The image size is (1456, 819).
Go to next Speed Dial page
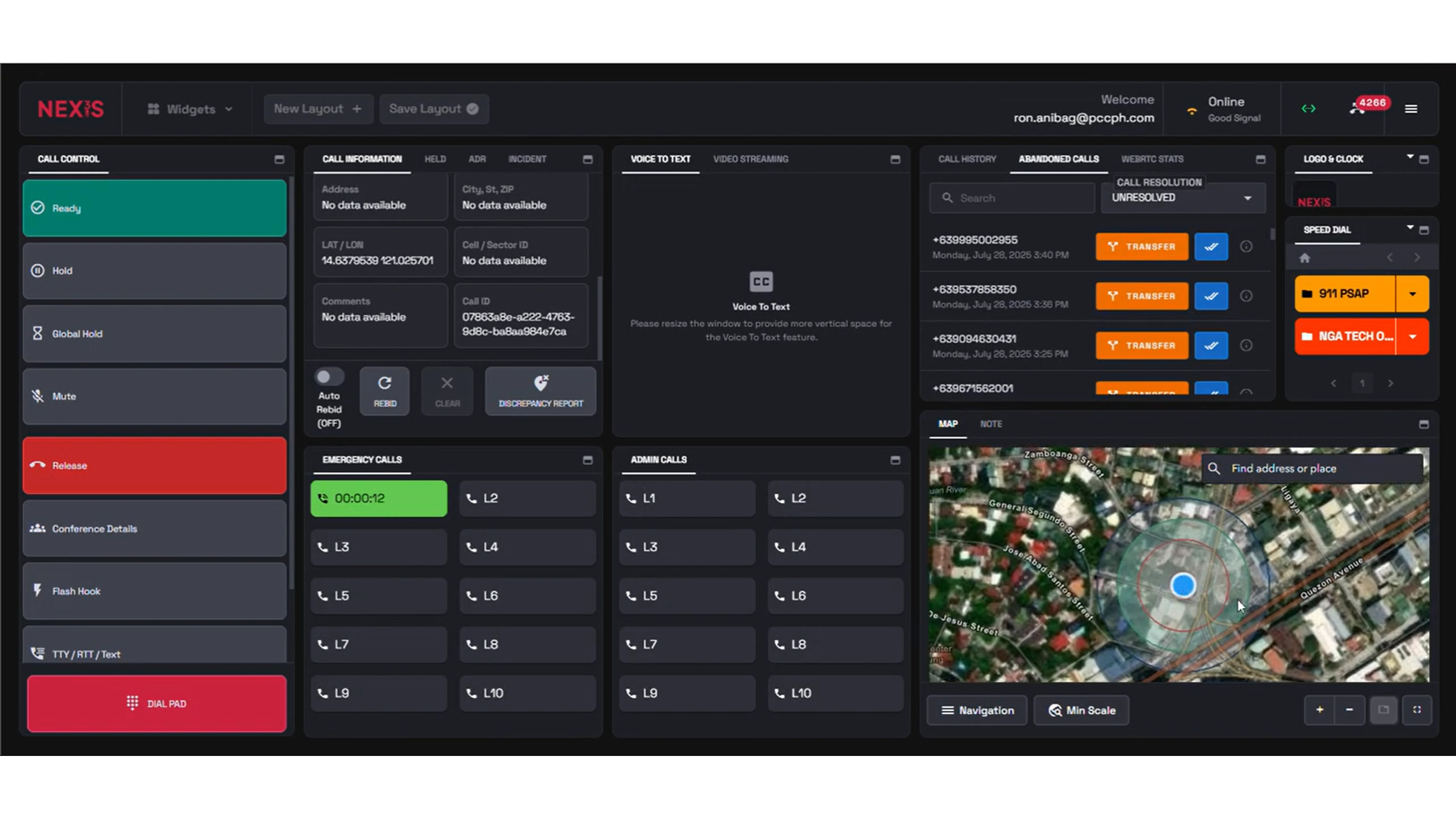point(1390,383)
